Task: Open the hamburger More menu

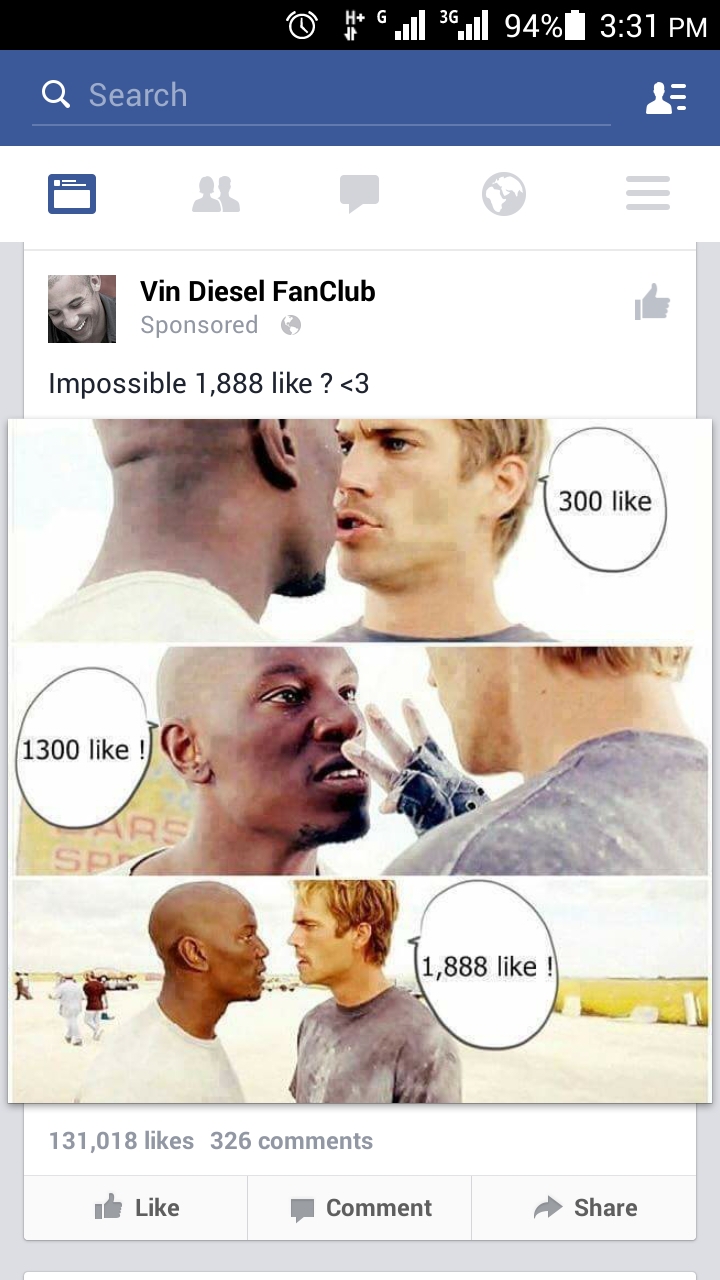Action: point(648,194)
